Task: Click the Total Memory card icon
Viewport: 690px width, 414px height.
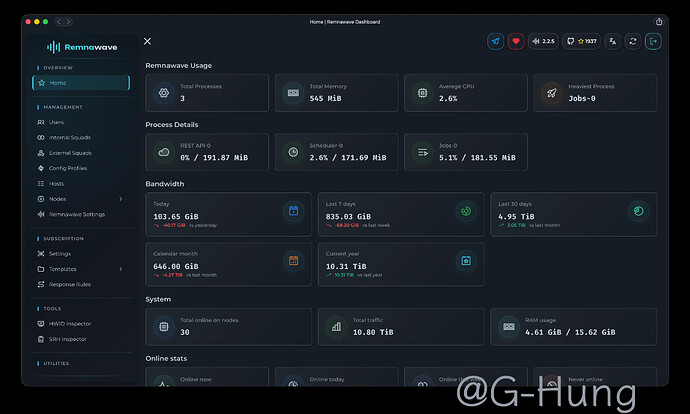Action: (293, 93)
